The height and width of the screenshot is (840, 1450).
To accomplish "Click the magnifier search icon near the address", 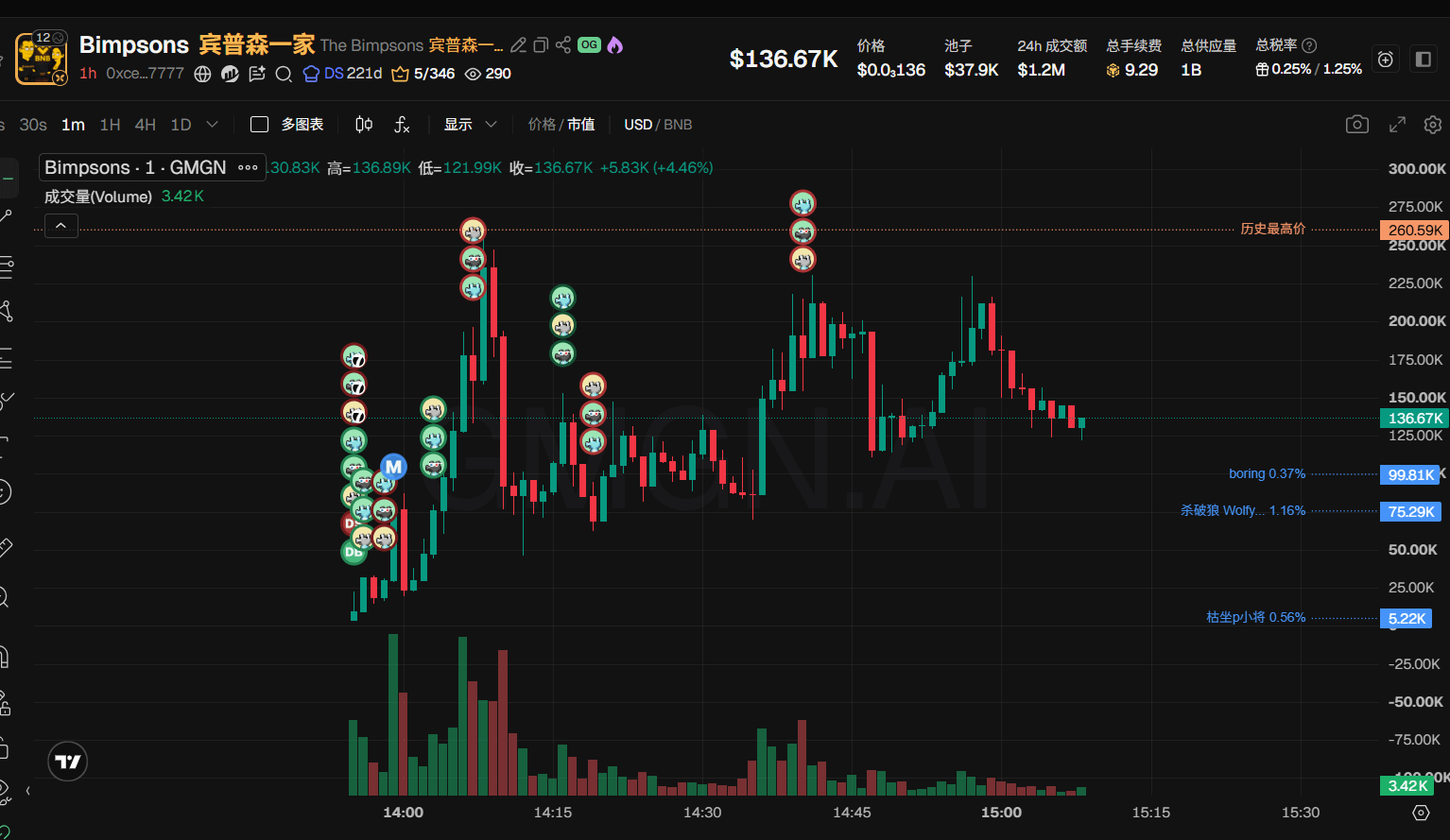I will point(284,74).
